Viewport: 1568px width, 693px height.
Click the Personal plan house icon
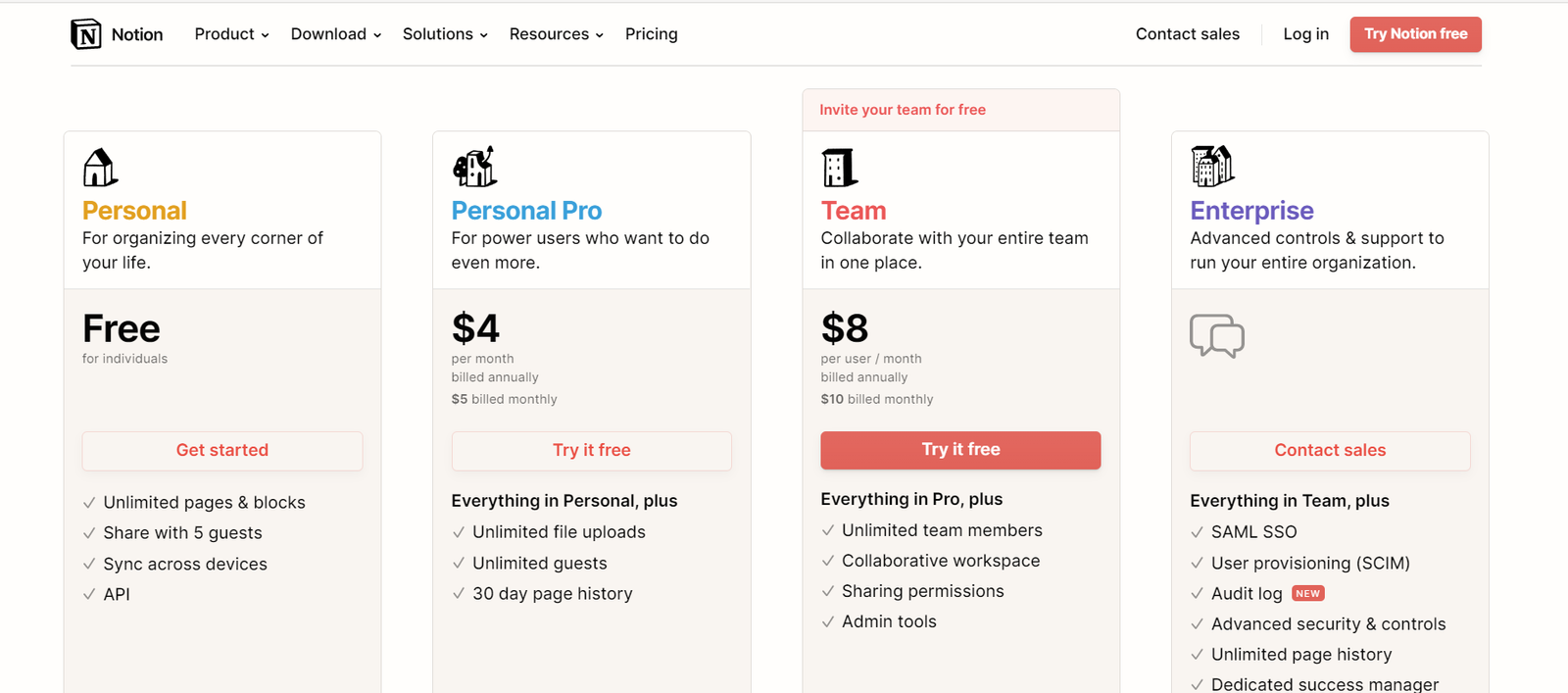pos(100,168)
